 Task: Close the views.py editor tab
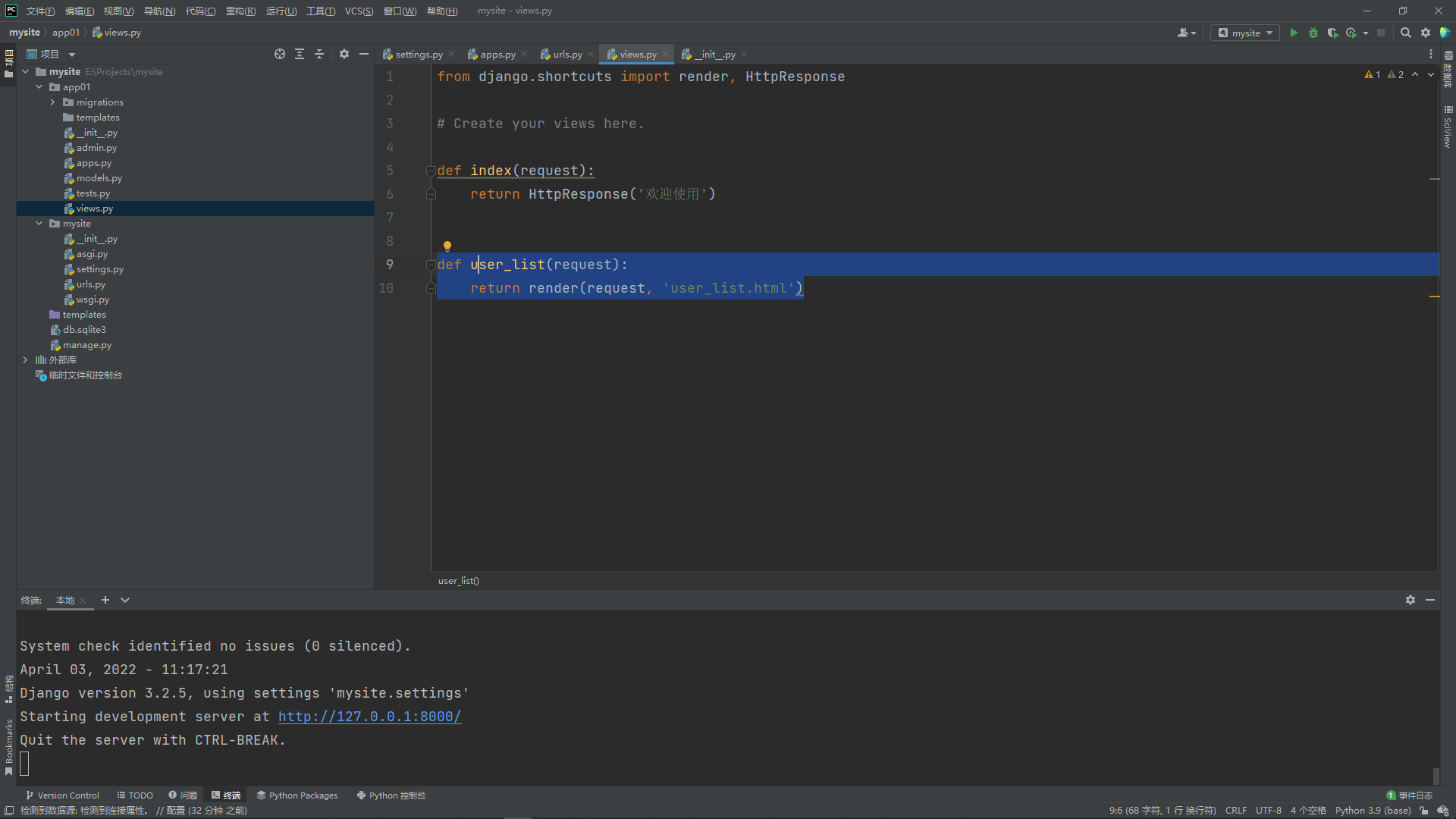tap(665, 55)
